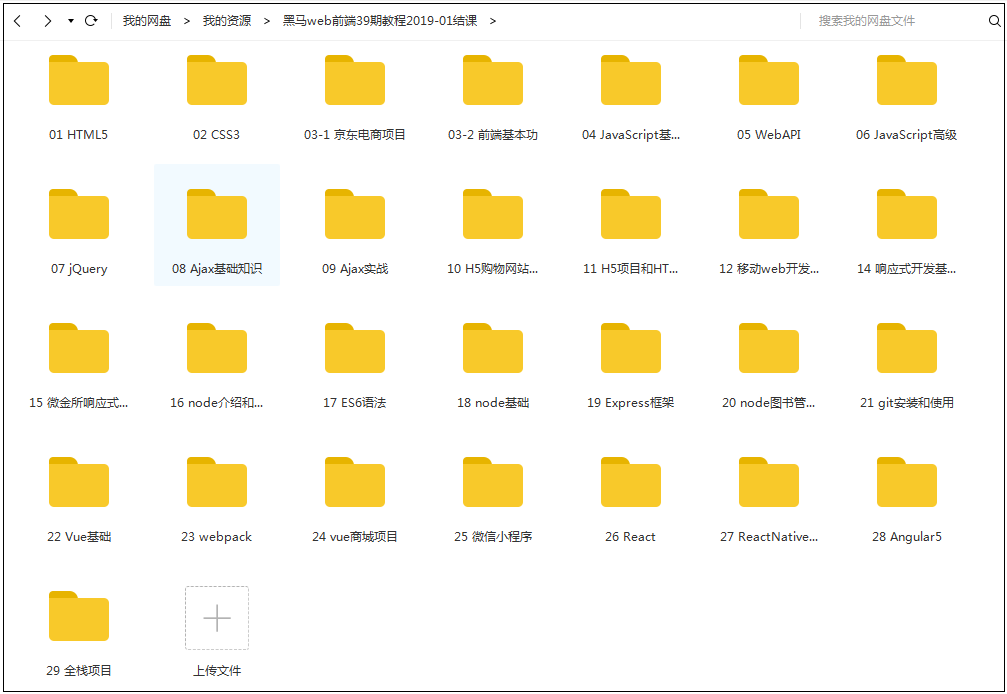Viewport: 1007px width, 694px height.
Task: Select the 03-1 京东电商项目 folder icon
Action: [355, 80]
